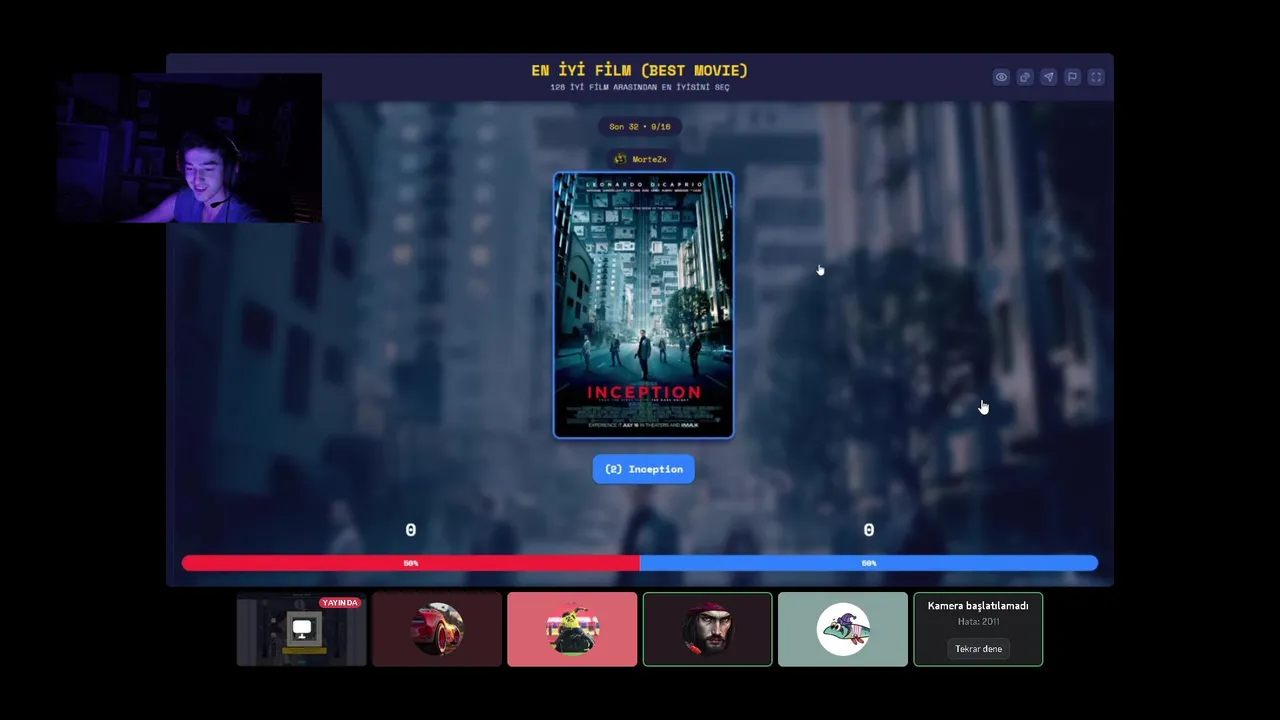This screenshot has width=1280, height=720.
Task: Click the flag report icon
Action: [1072, 77]
